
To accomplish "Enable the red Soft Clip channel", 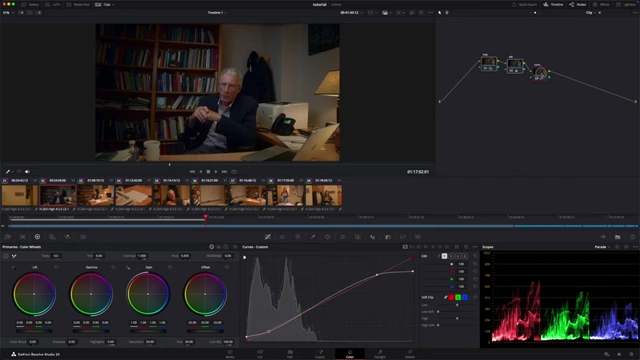I will [x=451, y=298].
